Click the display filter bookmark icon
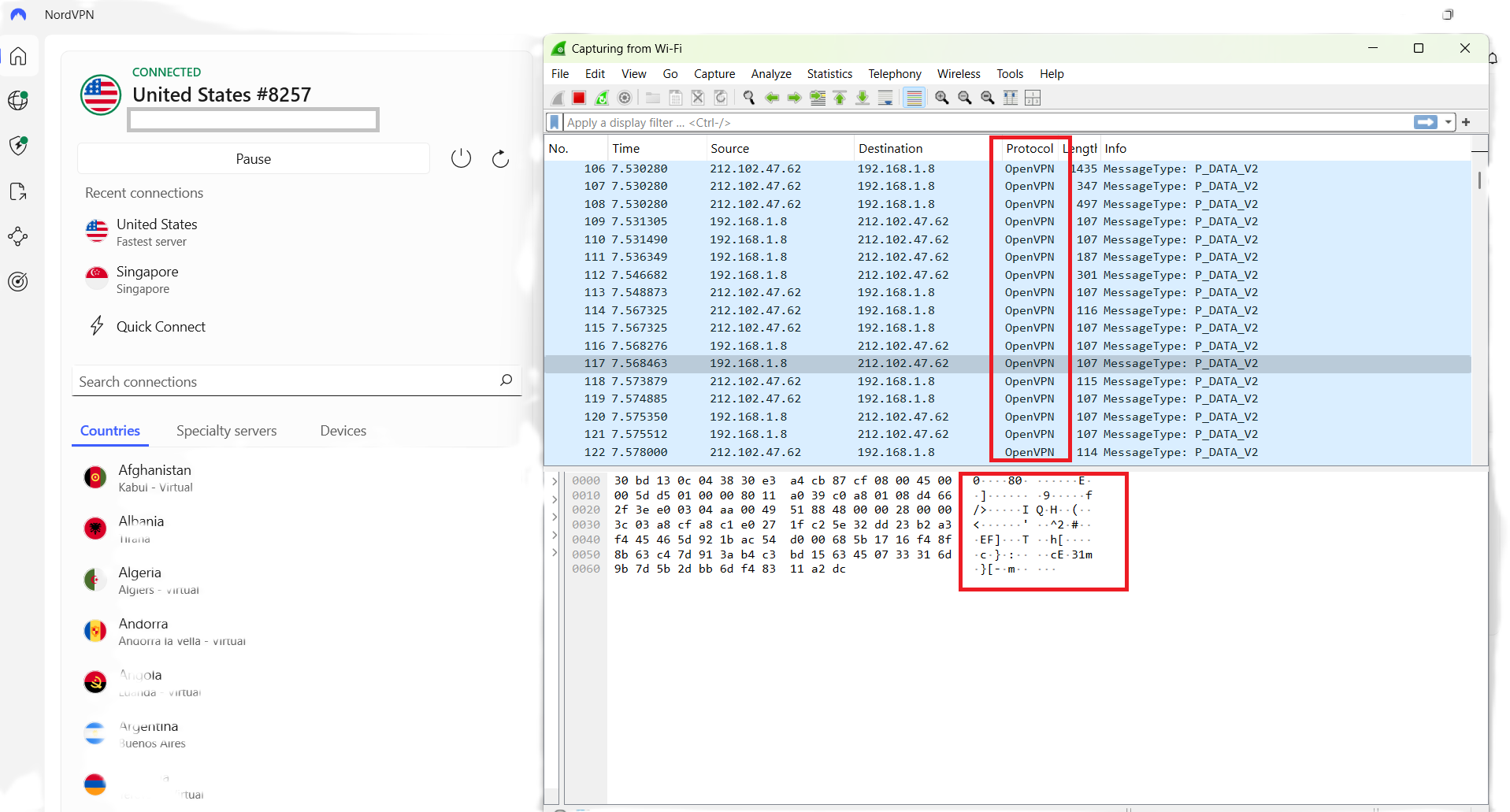Image resolution: width=1510 pixels, height=812 pixels. [555, 122]
